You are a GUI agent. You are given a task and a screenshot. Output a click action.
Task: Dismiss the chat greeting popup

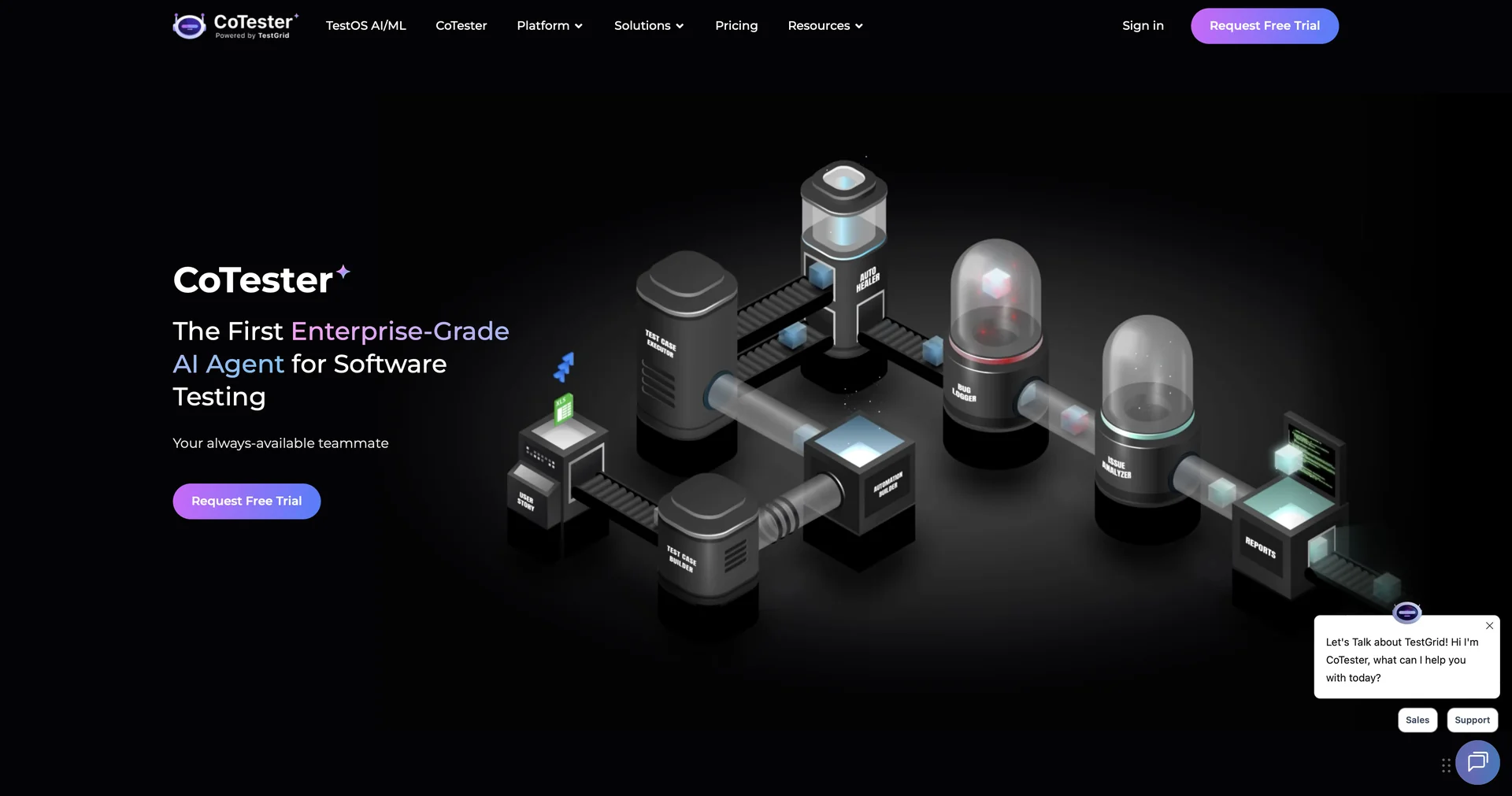1489,625
